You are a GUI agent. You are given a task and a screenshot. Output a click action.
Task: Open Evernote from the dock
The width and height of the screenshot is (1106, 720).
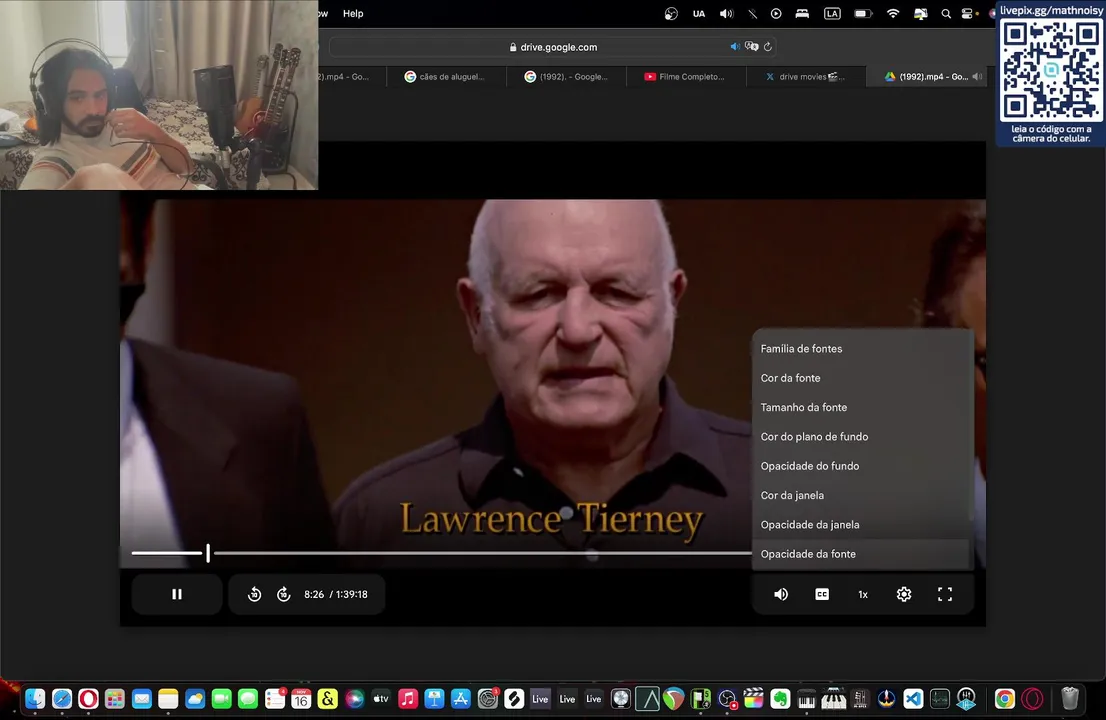click(x=780, y=699)
